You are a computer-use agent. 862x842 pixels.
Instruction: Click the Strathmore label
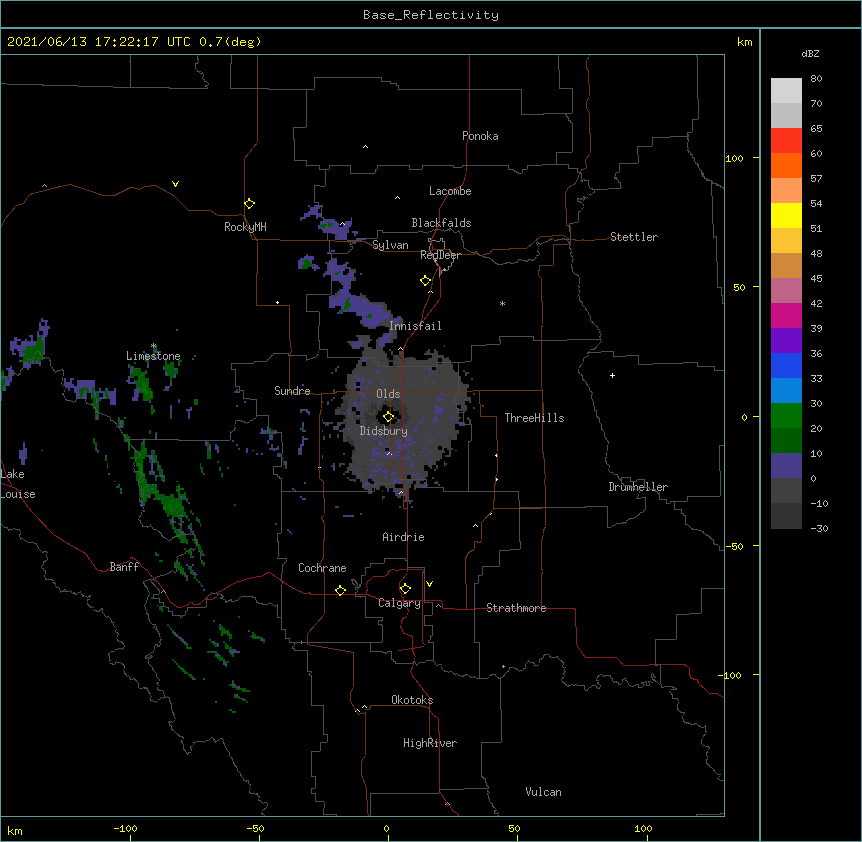click(516, 608)
